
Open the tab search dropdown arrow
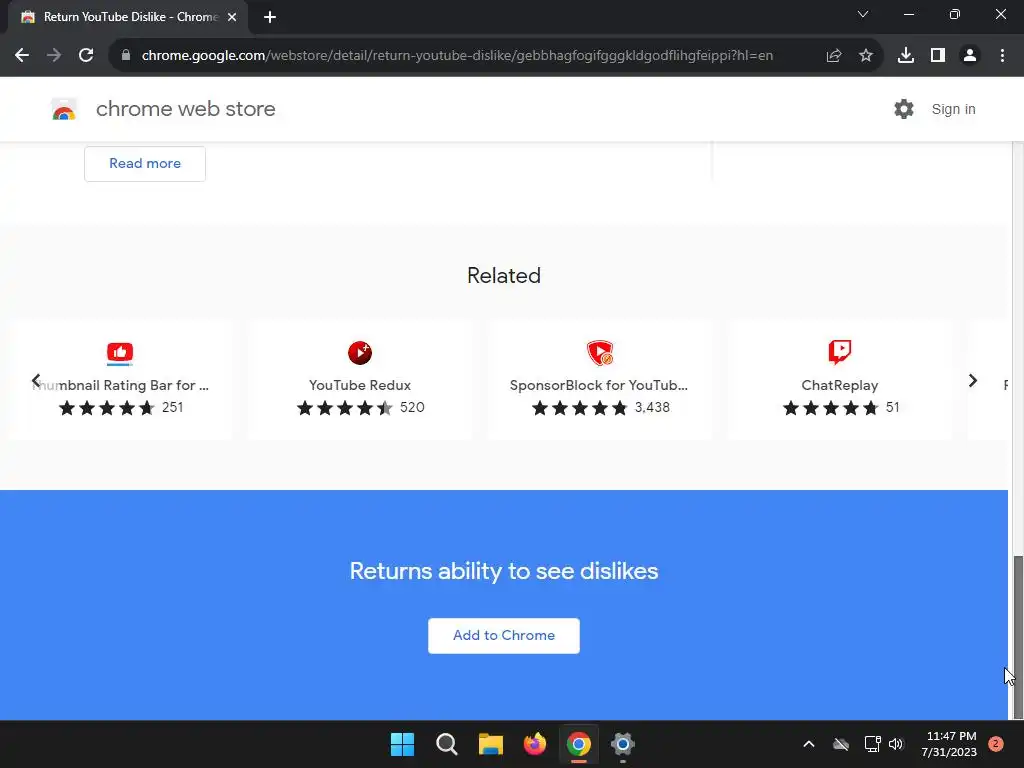863,14
